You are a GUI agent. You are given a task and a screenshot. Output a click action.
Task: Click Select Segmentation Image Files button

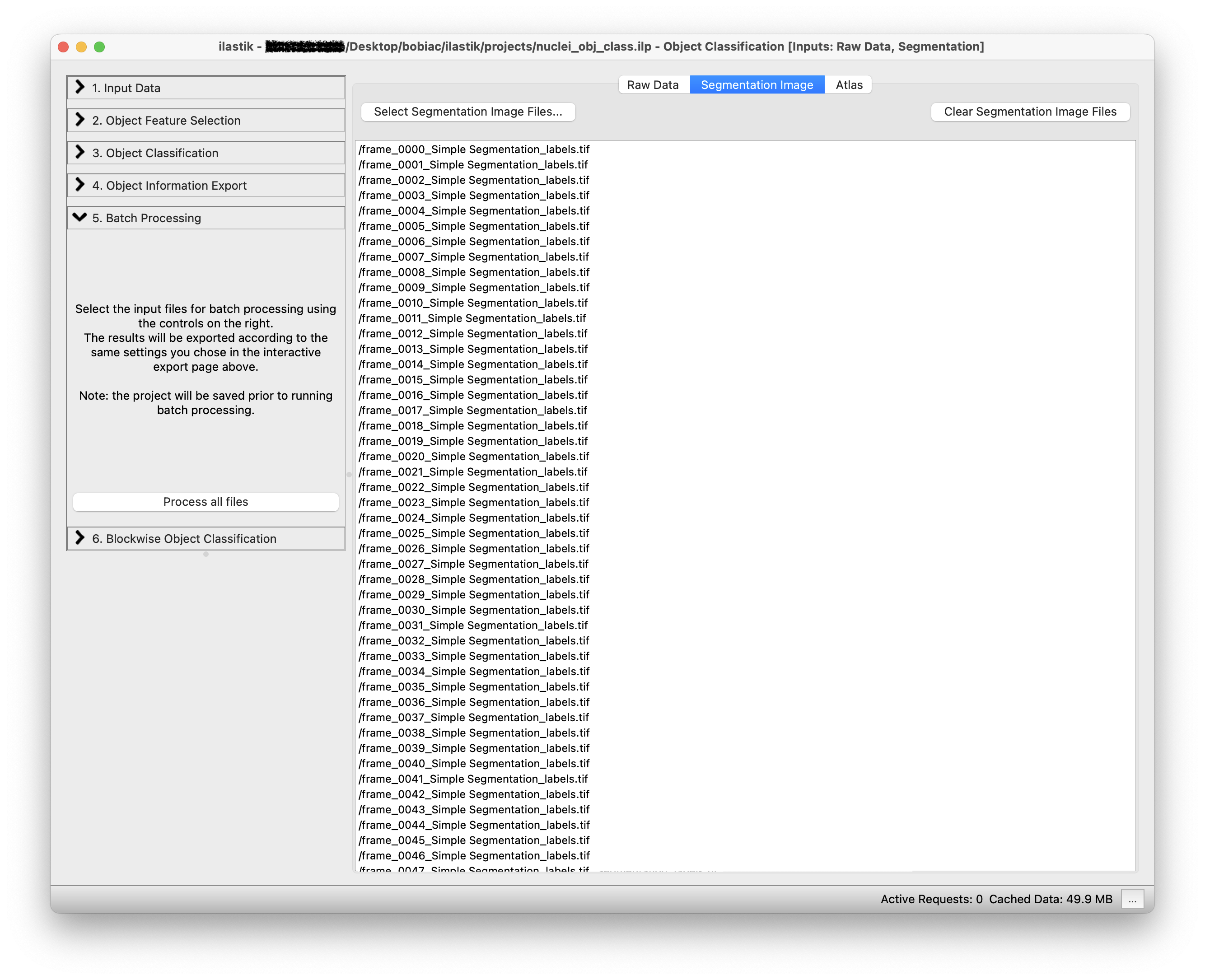point(468,112)
